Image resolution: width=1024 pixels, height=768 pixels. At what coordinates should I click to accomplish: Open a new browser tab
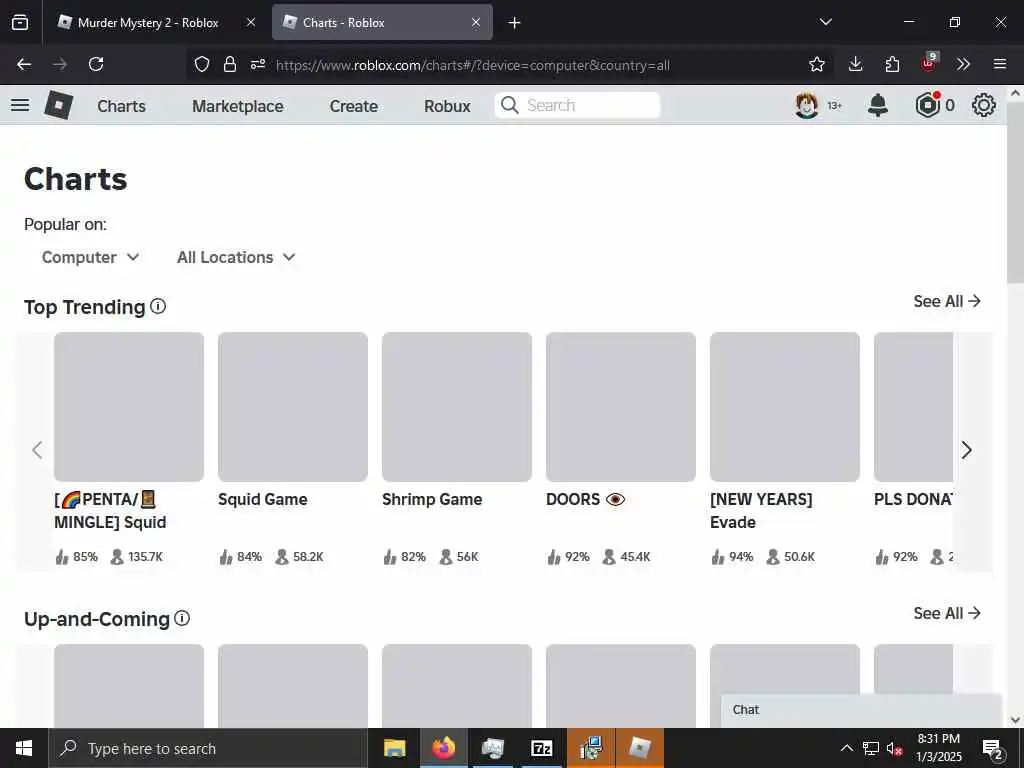click(515, 23)
